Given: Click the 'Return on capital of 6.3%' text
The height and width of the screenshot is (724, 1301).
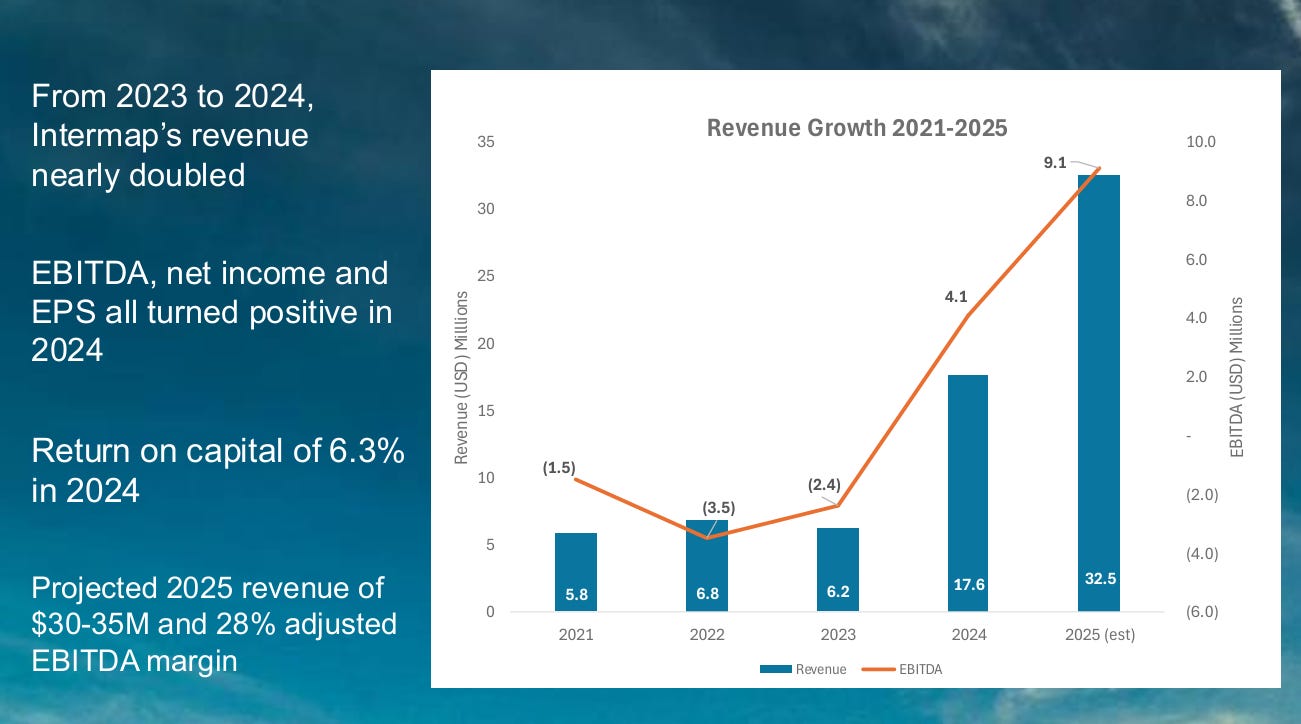Looking at the screenshot, I should tap(218, 452).
